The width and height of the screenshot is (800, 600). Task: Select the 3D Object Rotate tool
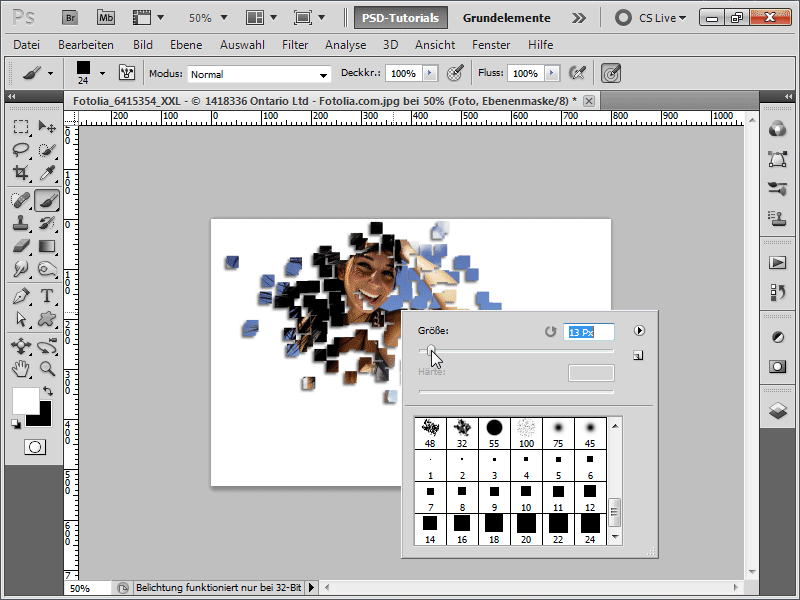21,346
